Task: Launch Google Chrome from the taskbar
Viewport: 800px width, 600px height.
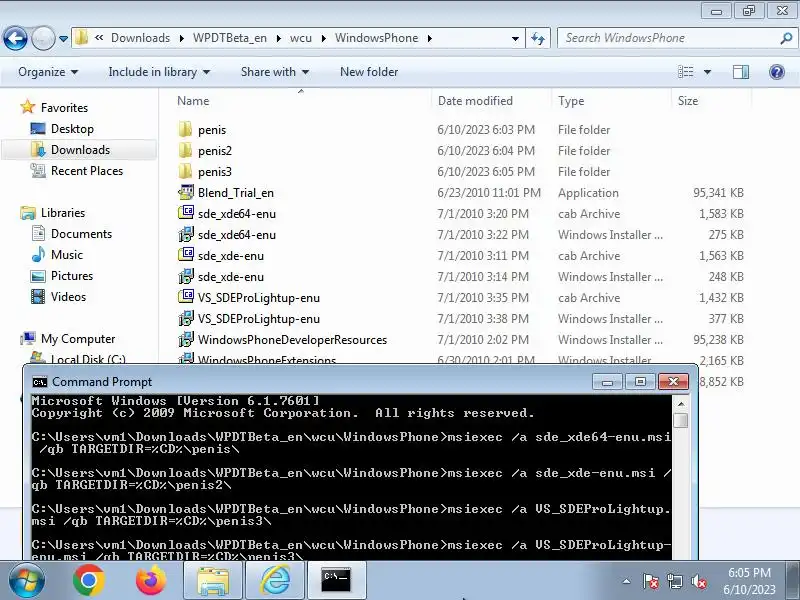Action: (x=89, y=581)
